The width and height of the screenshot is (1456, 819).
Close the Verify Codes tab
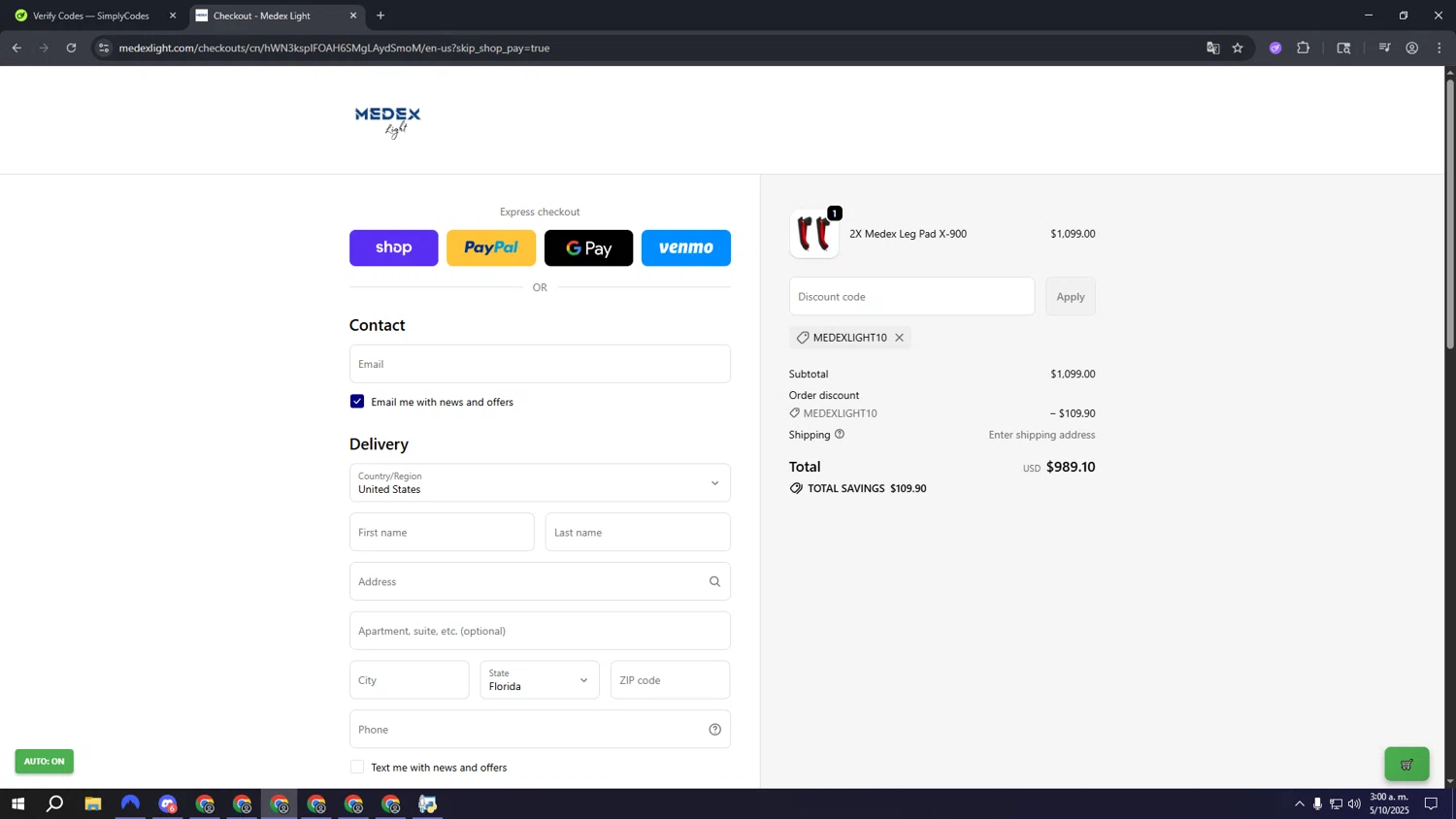point(173,16)
